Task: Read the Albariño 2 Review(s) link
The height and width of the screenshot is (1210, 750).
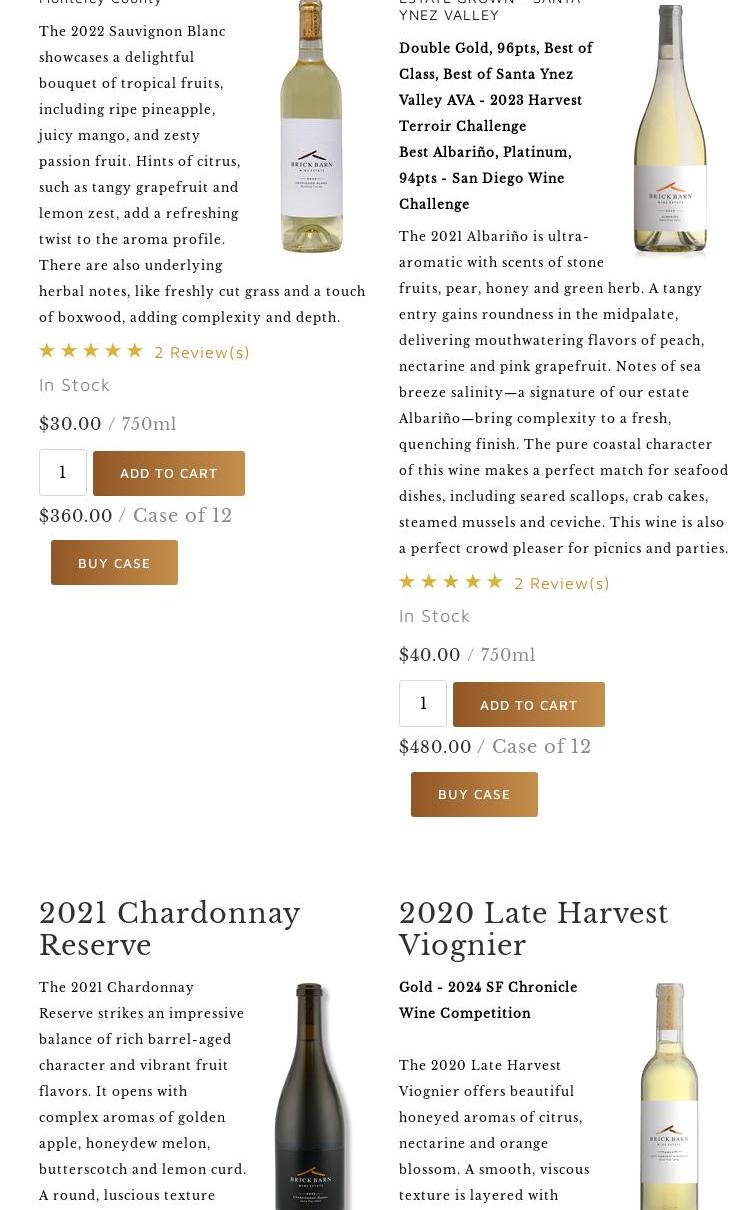Action: 562,583
